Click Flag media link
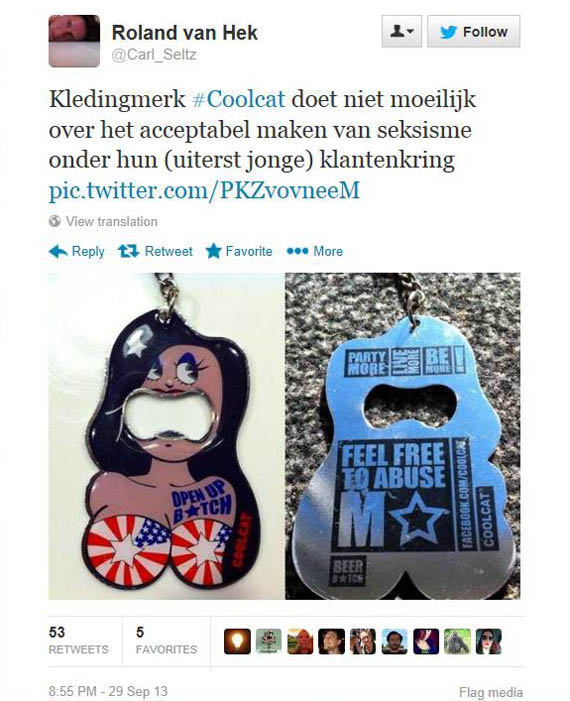 click(x=490, y=692)
